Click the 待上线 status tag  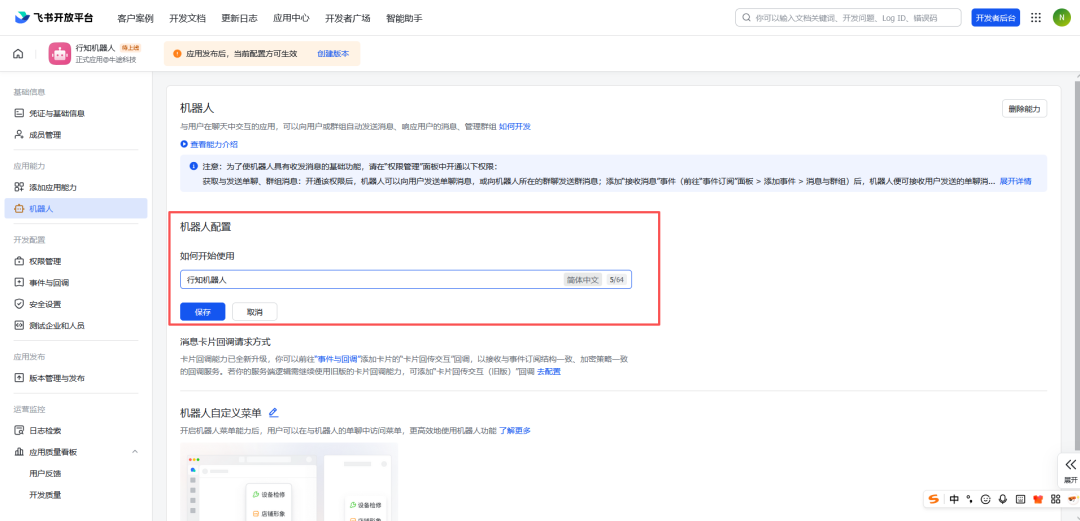130,48
